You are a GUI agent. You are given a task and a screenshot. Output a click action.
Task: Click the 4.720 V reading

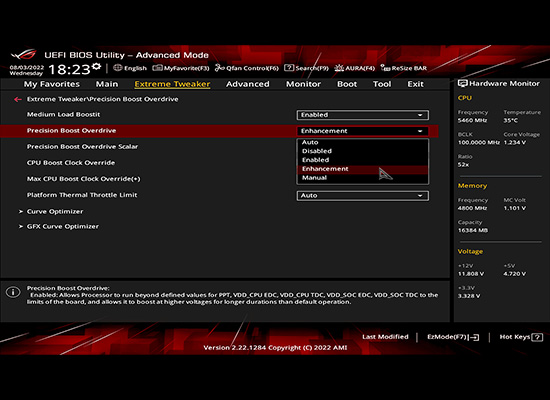[515, 274]
